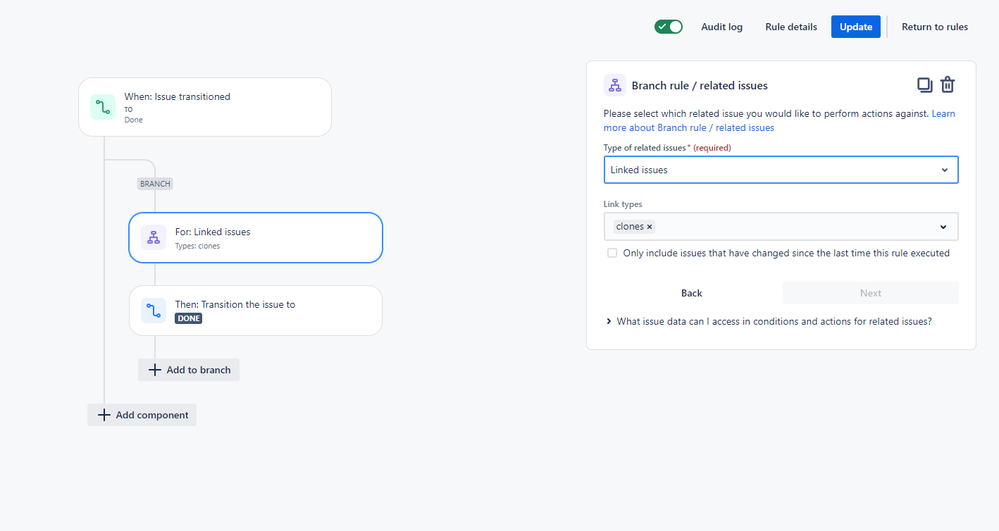
Task: Click the Back button in panel
Action: 691,293
